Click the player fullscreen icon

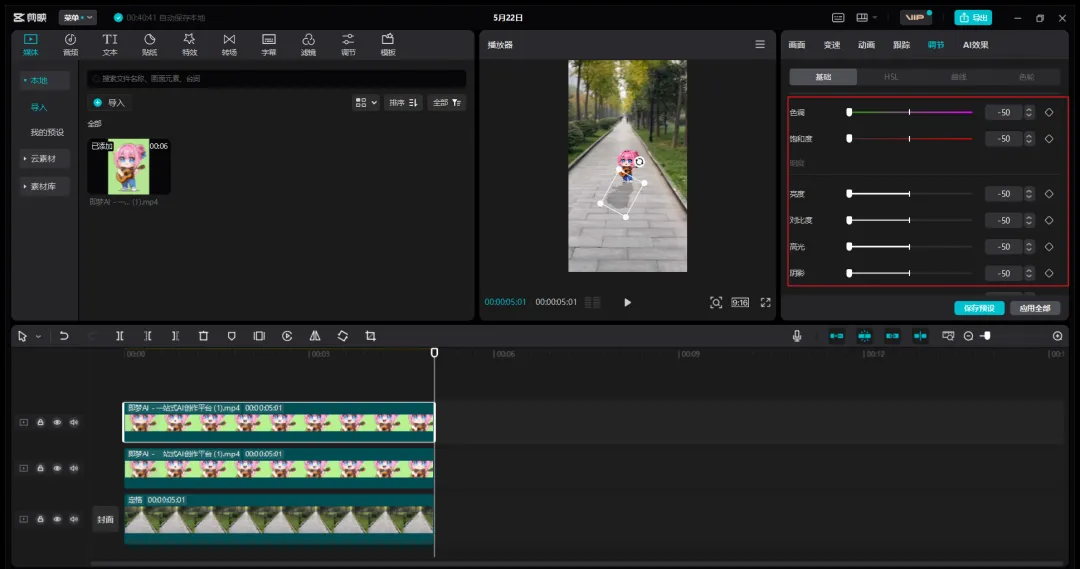tap(765, 302)
